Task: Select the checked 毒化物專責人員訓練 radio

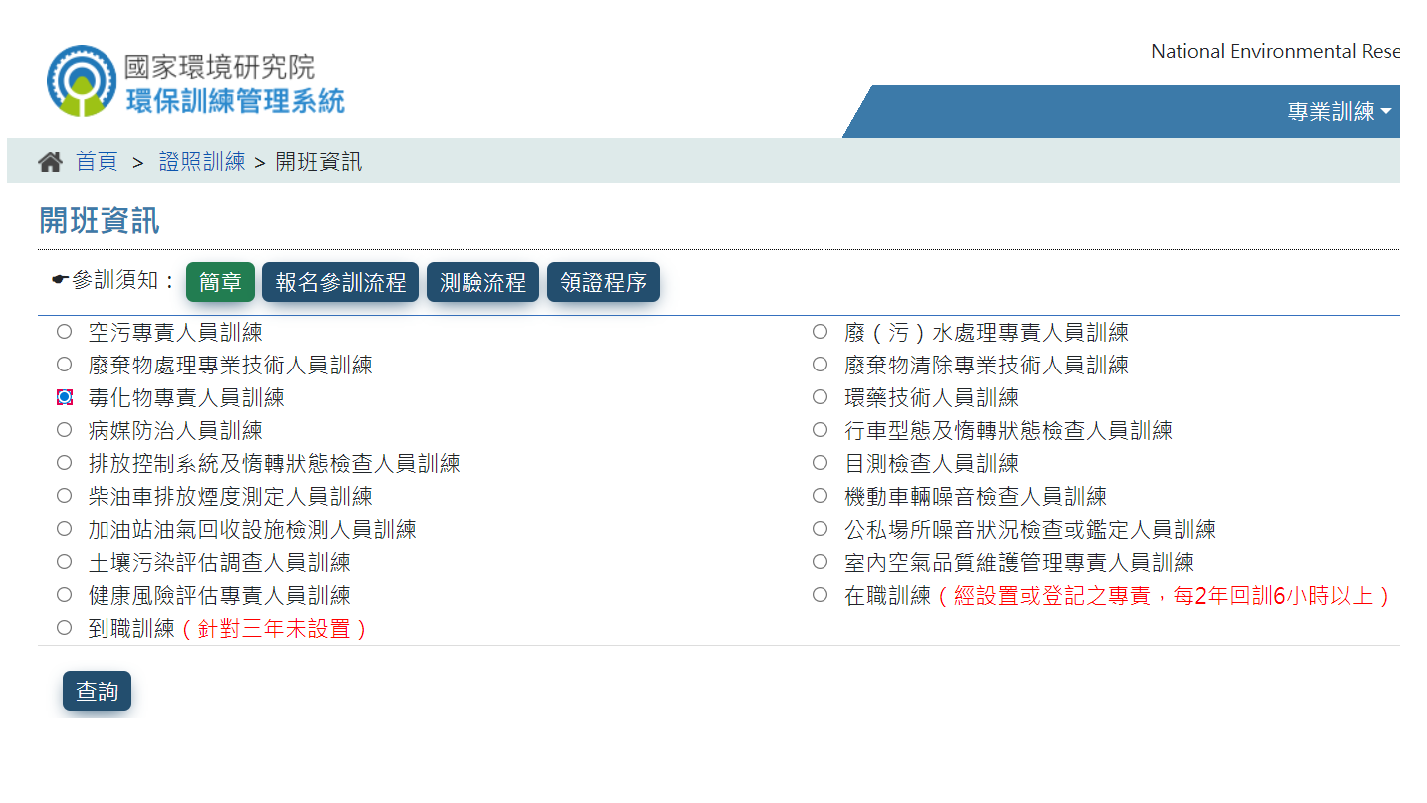Action: tap(65, 397)
